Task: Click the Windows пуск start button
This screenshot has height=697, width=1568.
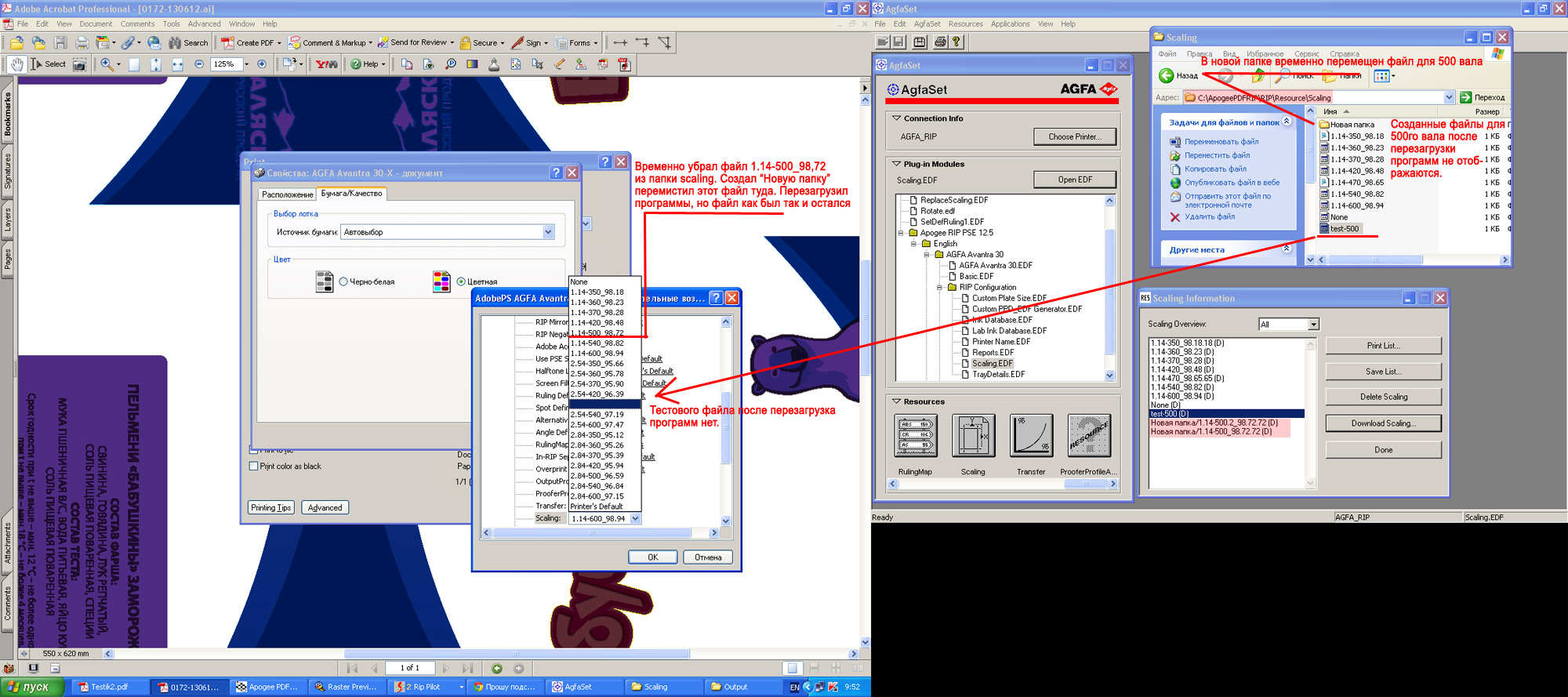Action: point(32,687)
